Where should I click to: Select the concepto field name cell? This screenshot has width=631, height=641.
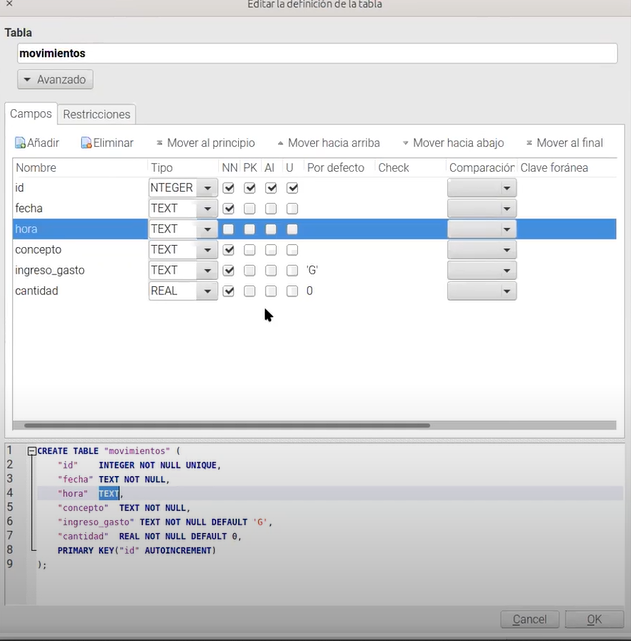(x=80, y=250)
